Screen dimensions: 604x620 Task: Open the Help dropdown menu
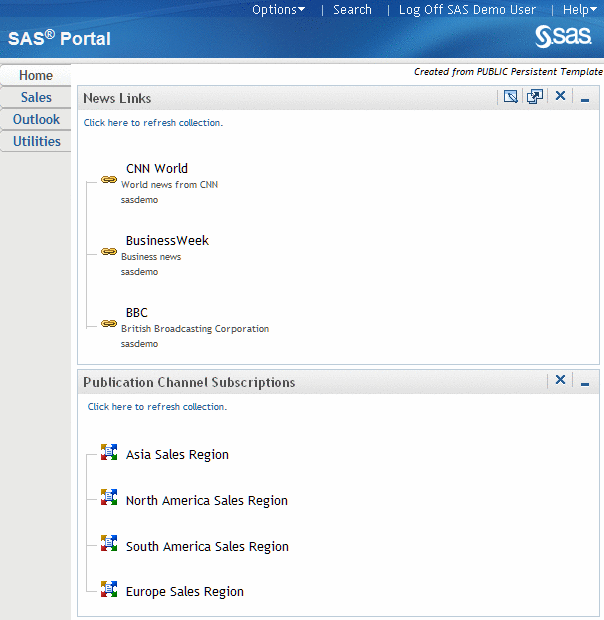tap(579, 9)
